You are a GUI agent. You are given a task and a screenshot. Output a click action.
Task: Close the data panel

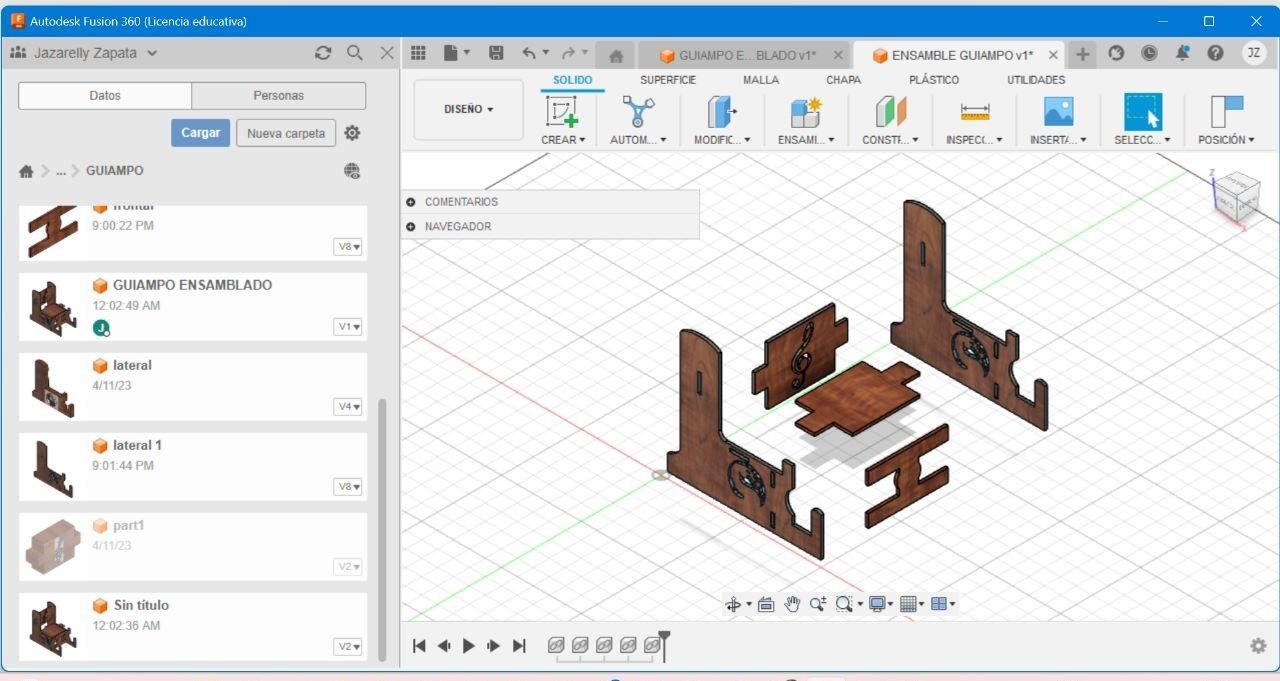pos(387,53)
